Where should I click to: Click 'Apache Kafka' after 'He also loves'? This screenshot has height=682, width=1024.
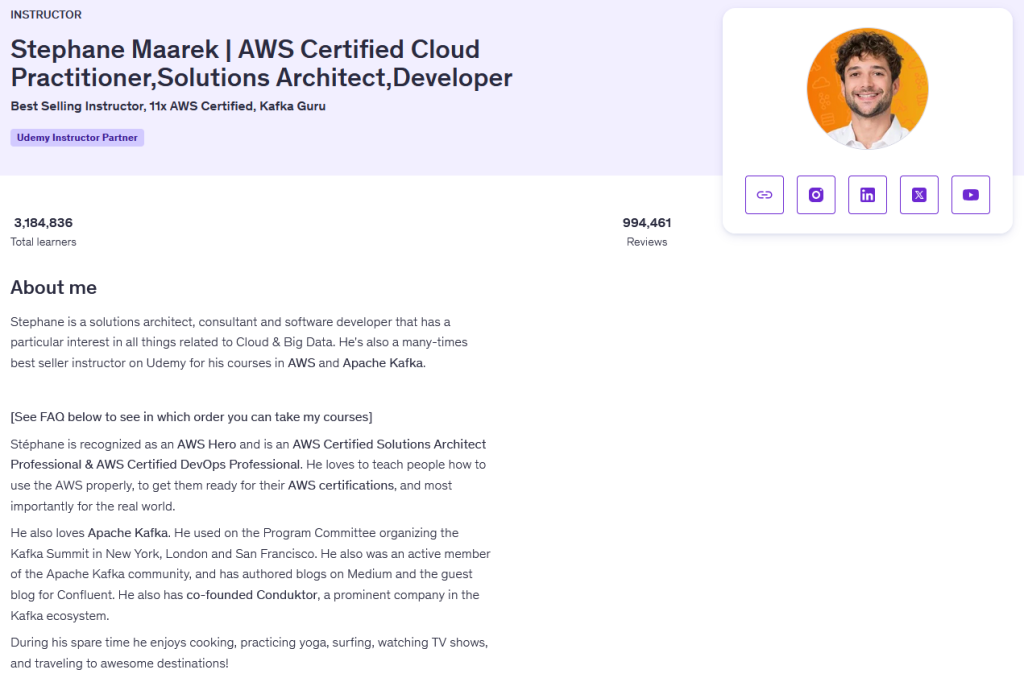click(128, 533)
